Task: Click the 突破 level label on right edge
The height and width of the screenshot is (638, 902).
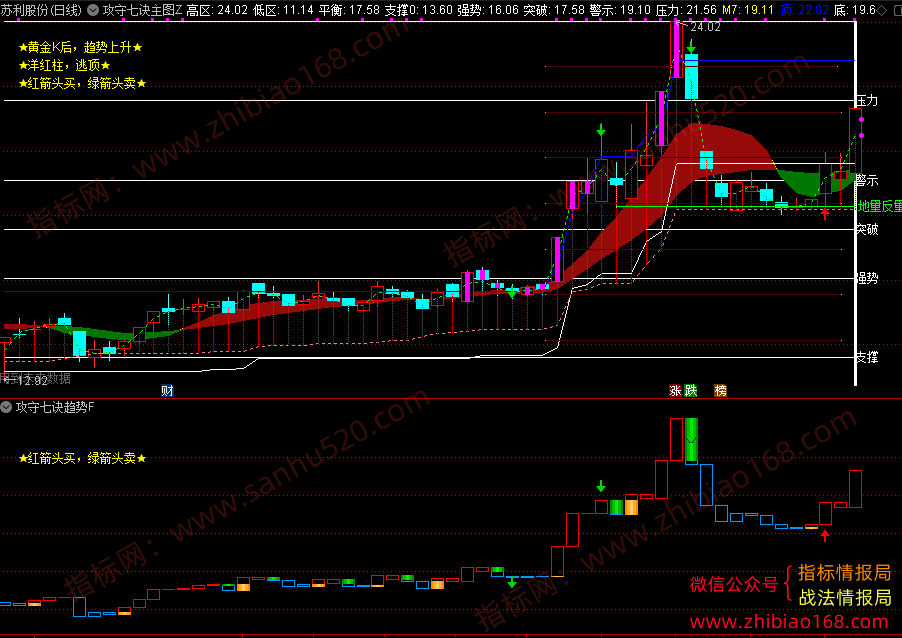Action: coord(867,230)
